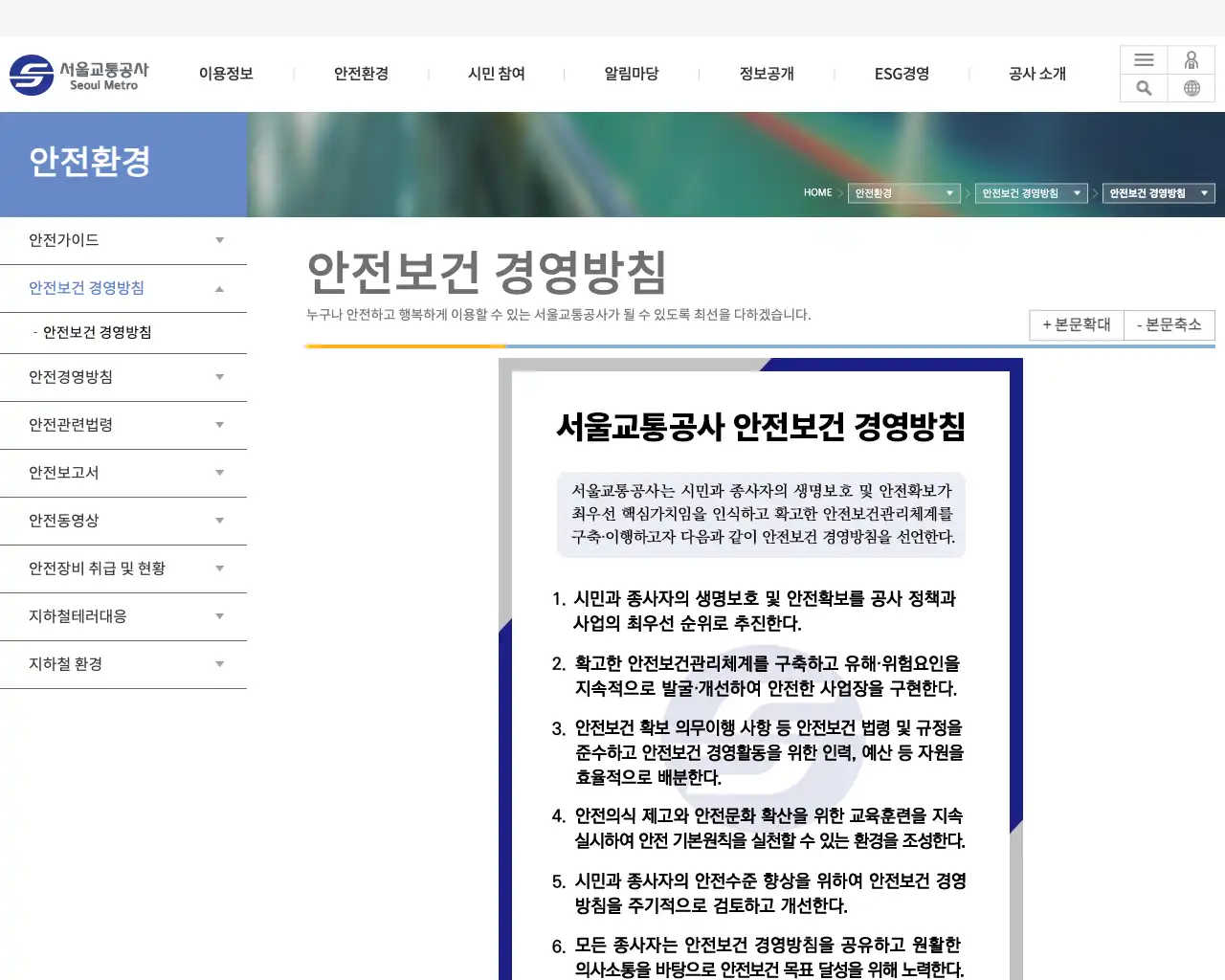Open 정보공개 main menu
Image resolution: width=1225 pixels, height=980 pixels.
coord(767,74)
